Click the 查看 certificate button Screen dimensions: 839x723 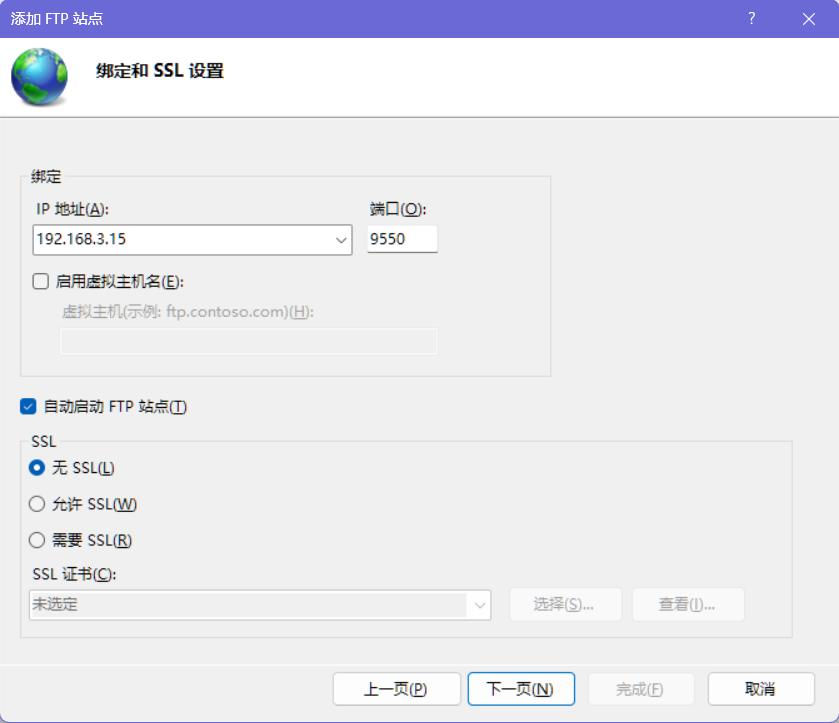688,604
